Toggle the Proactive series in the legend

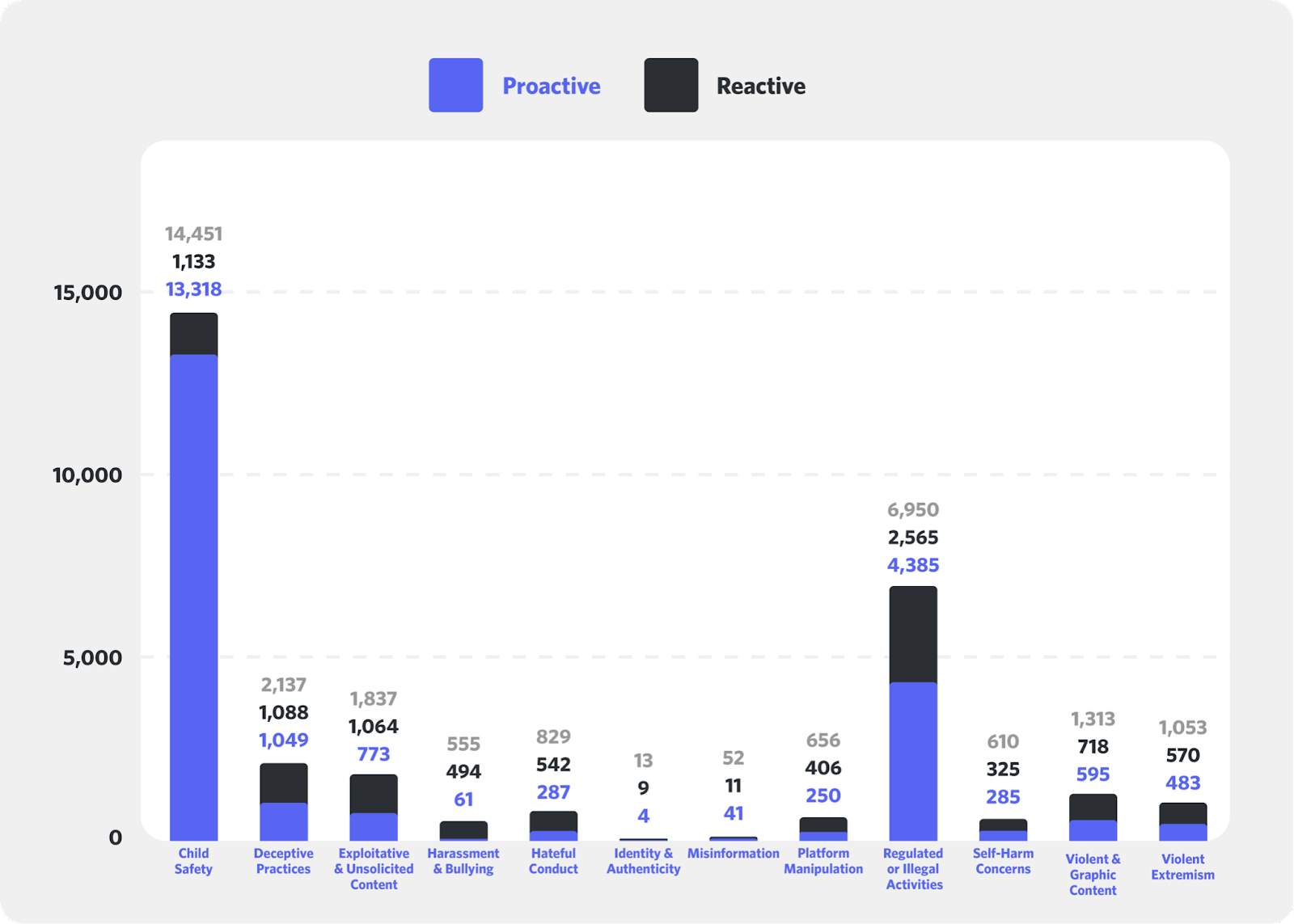(552, 85)
